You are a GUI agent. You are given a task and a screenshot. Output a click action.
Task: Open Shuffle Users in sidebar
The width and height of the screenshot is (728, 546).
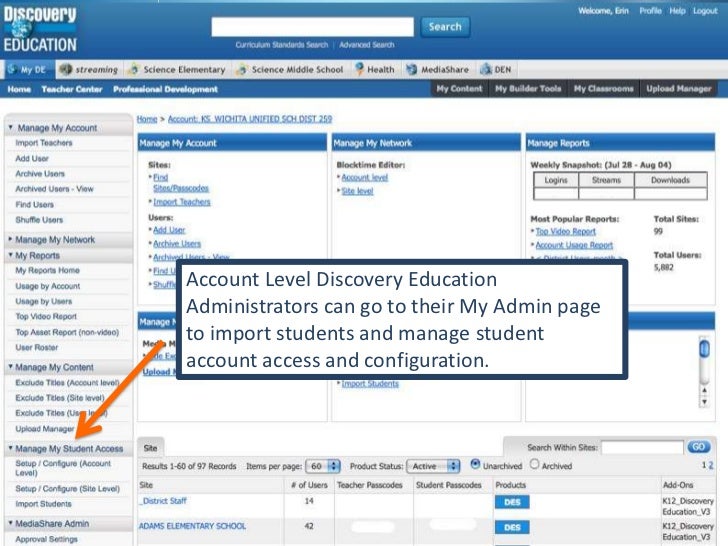point(39,220)
